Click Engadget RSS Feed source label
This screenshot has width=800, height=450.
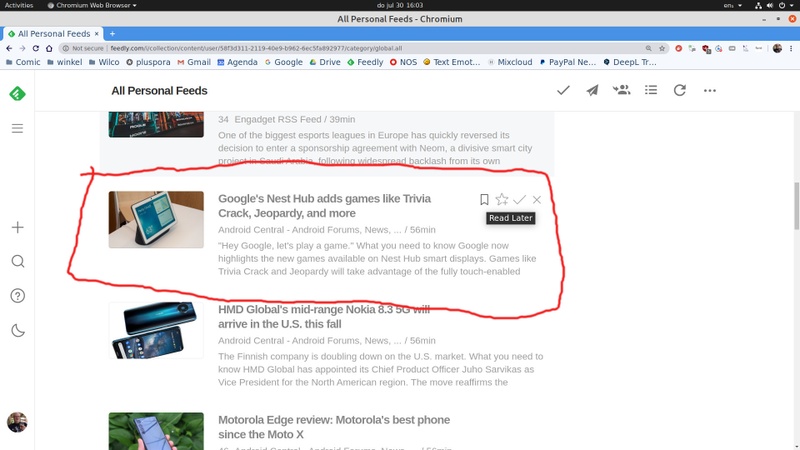point(278,119)
